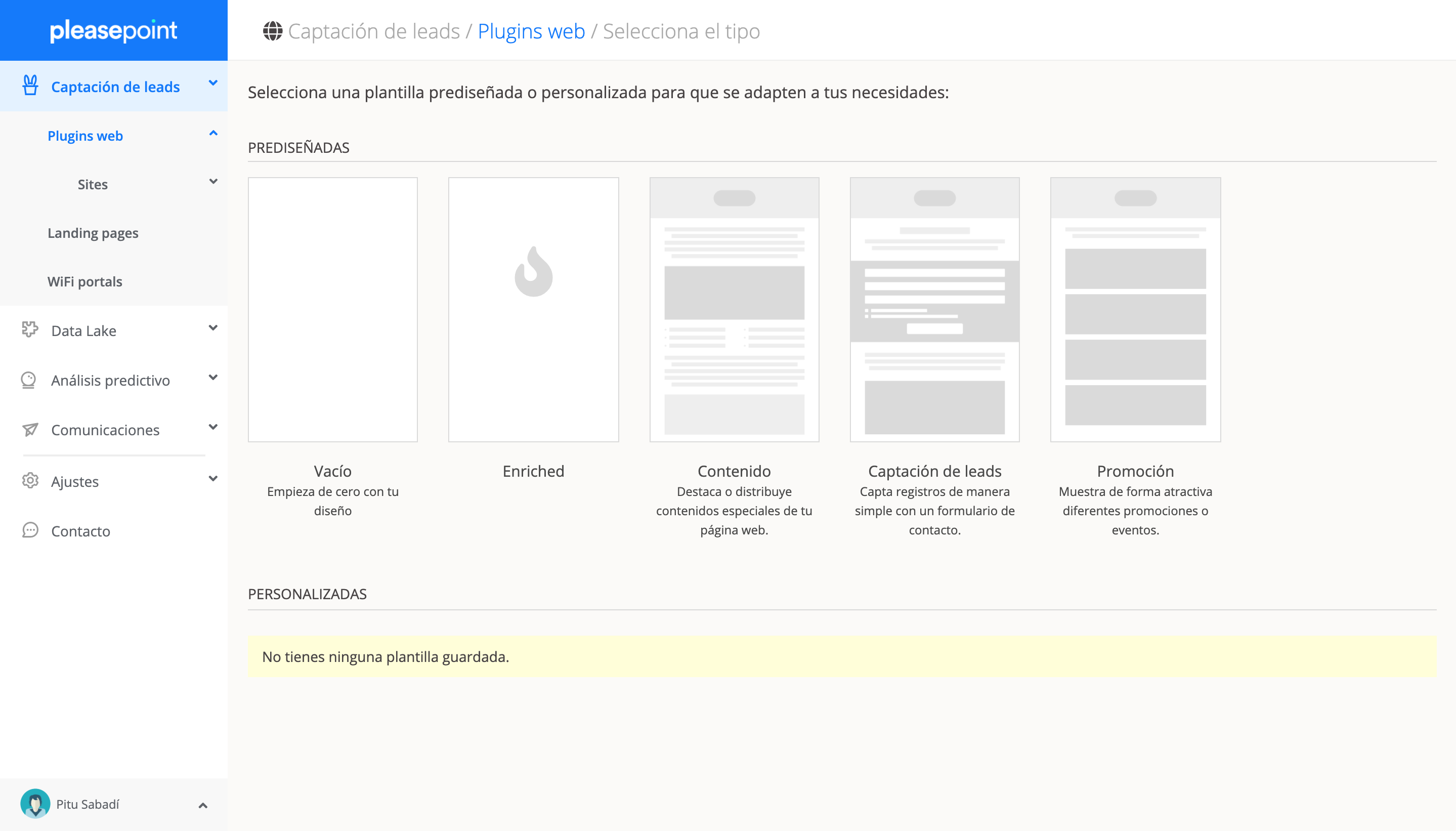Expand the Comunicaciones menu chevron
This screenshot has width=1456, height=831.
(213, 427)
